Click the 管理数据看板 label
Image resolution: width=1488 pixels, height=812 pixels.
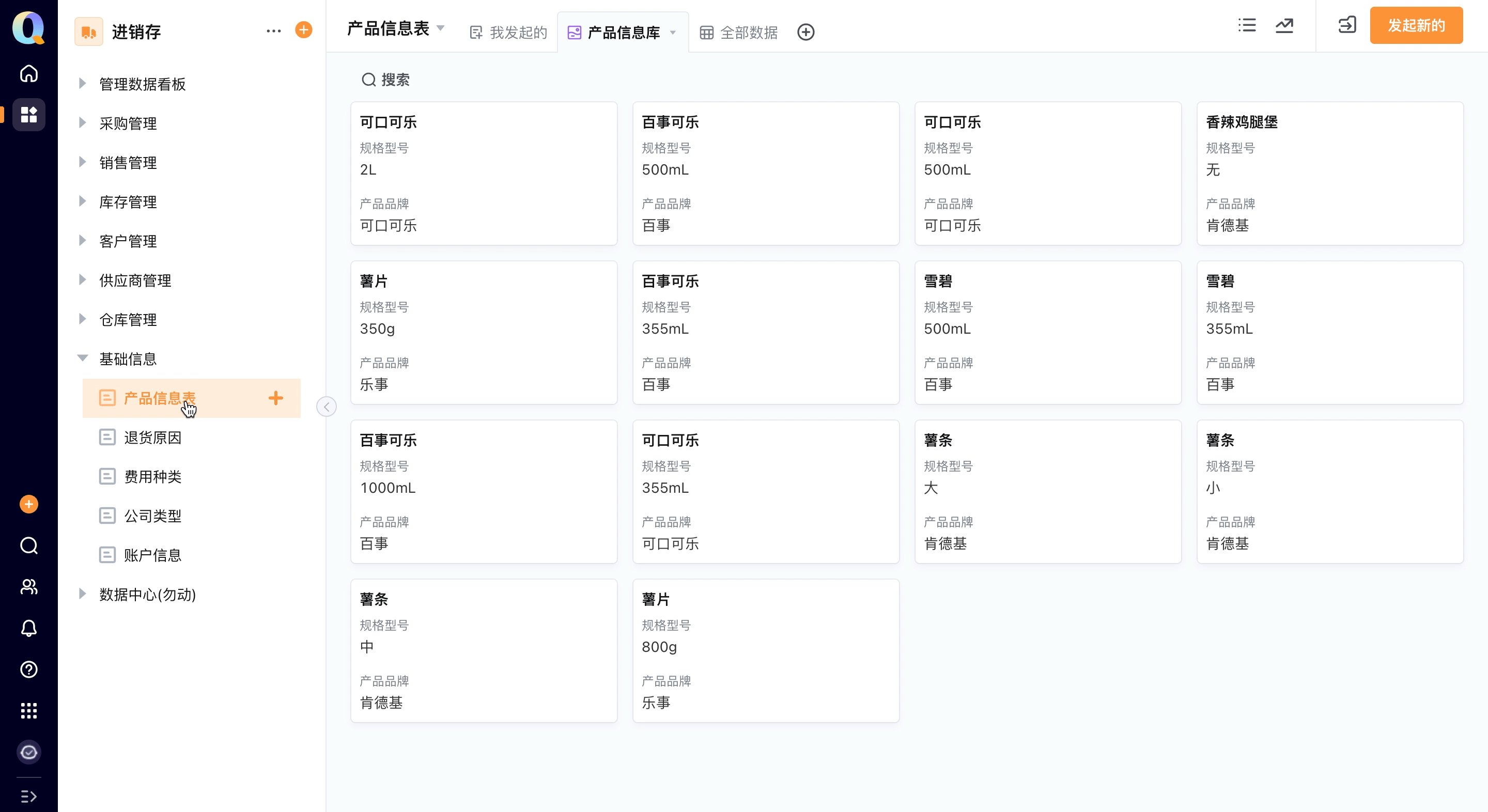pos(142,84)
